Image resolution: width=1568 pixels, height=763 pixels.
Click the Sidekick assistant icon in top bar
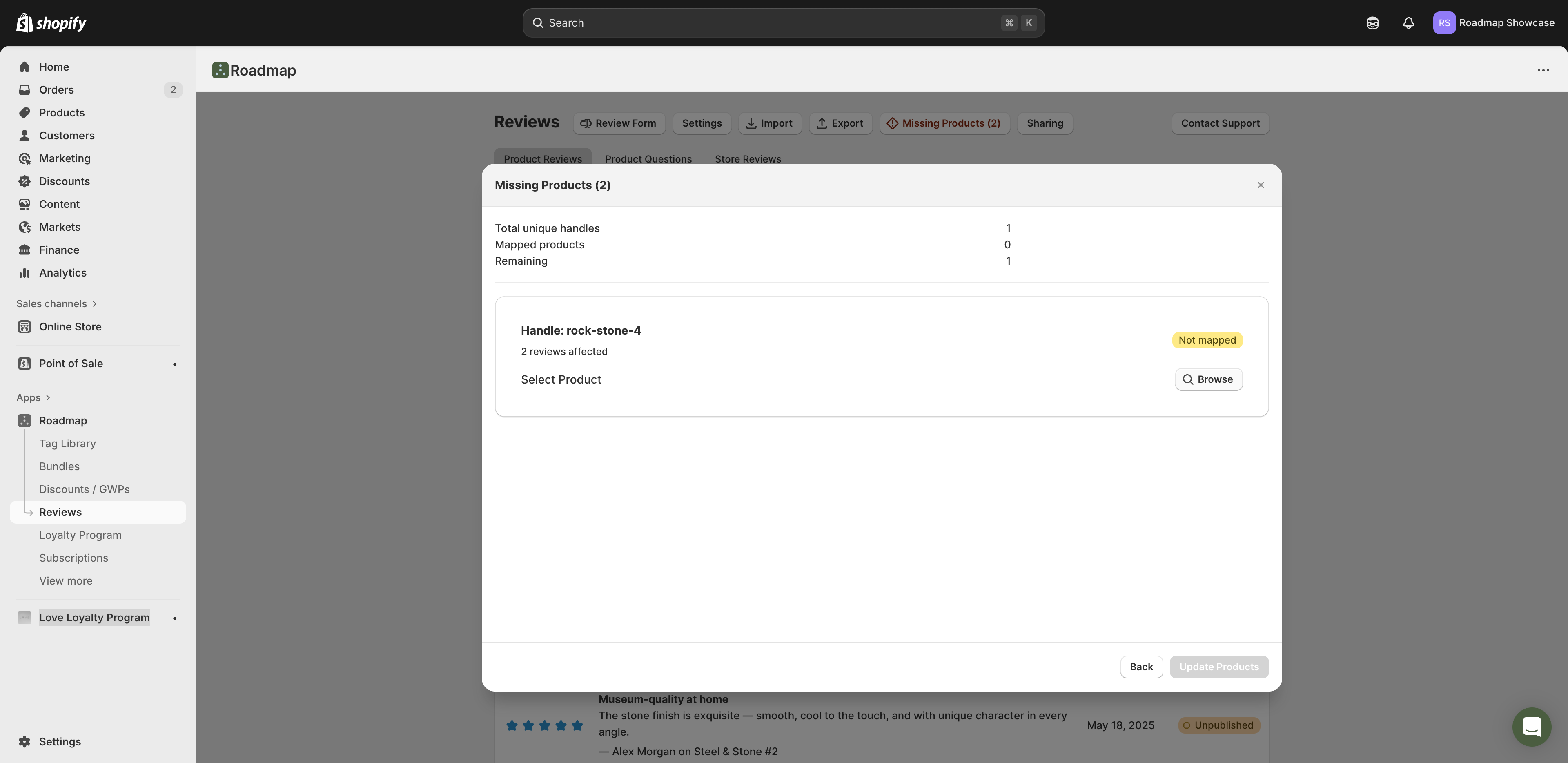1372,23
